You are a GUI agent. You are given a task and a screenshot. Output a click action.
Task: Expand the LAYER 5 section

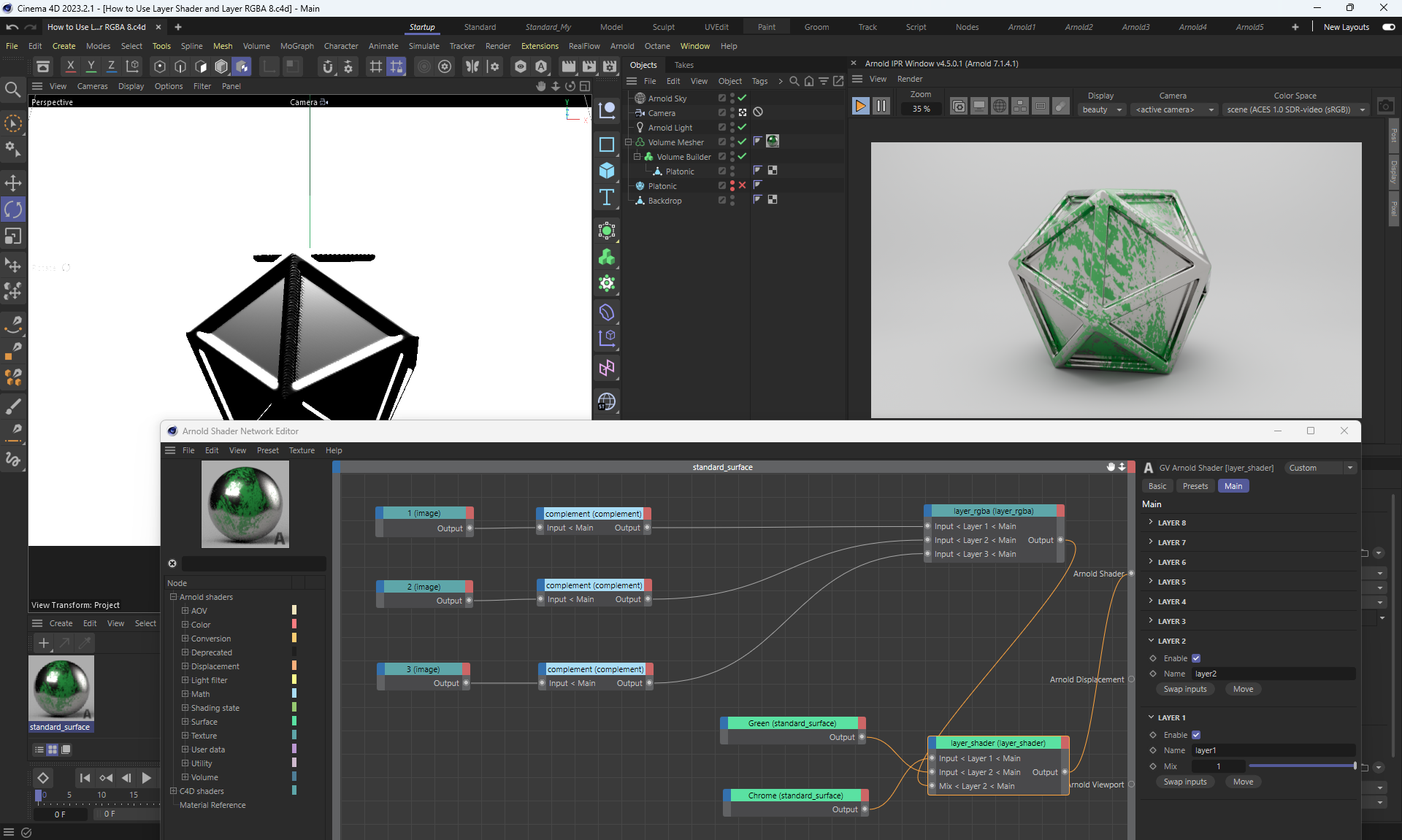coord(1171,582)
